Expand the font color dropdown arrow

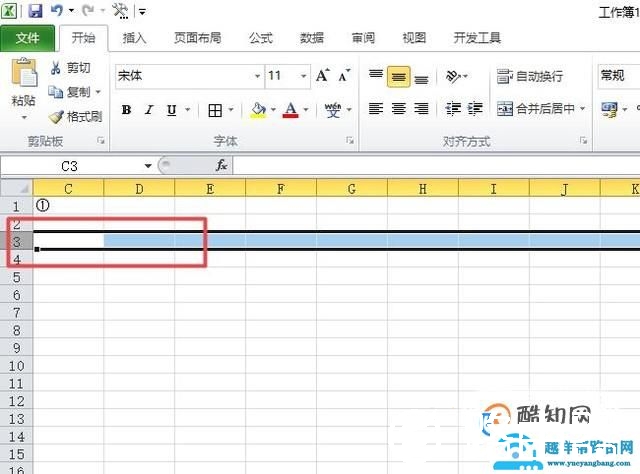pos(306,110)
